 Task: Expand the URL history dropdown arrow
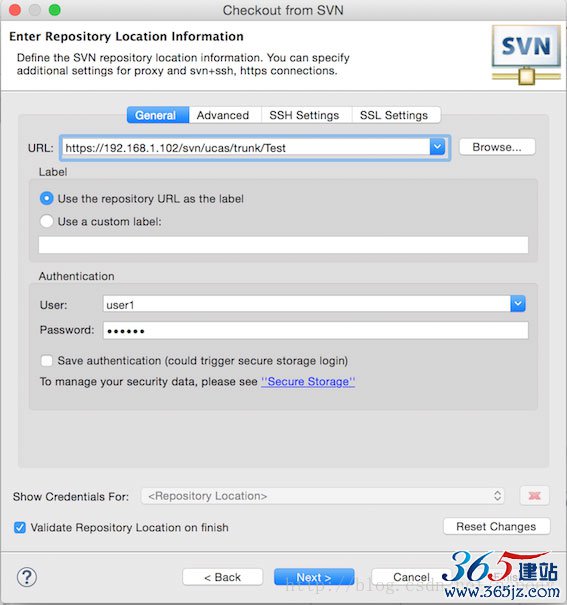point(437,147)
